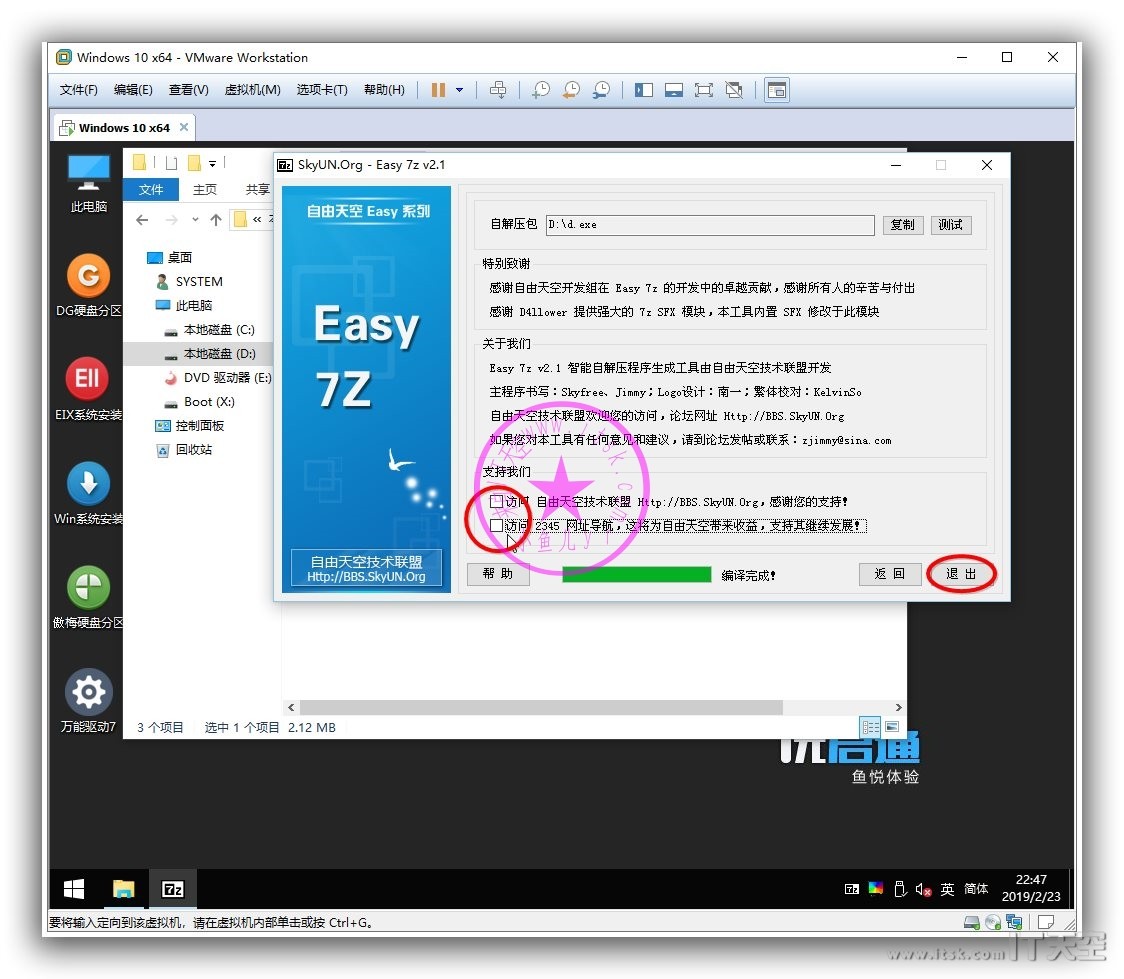Screen dimensions: 1124x979
Task: Open the snapshot manager in VMware toolbar
Action: click(601, 90)
